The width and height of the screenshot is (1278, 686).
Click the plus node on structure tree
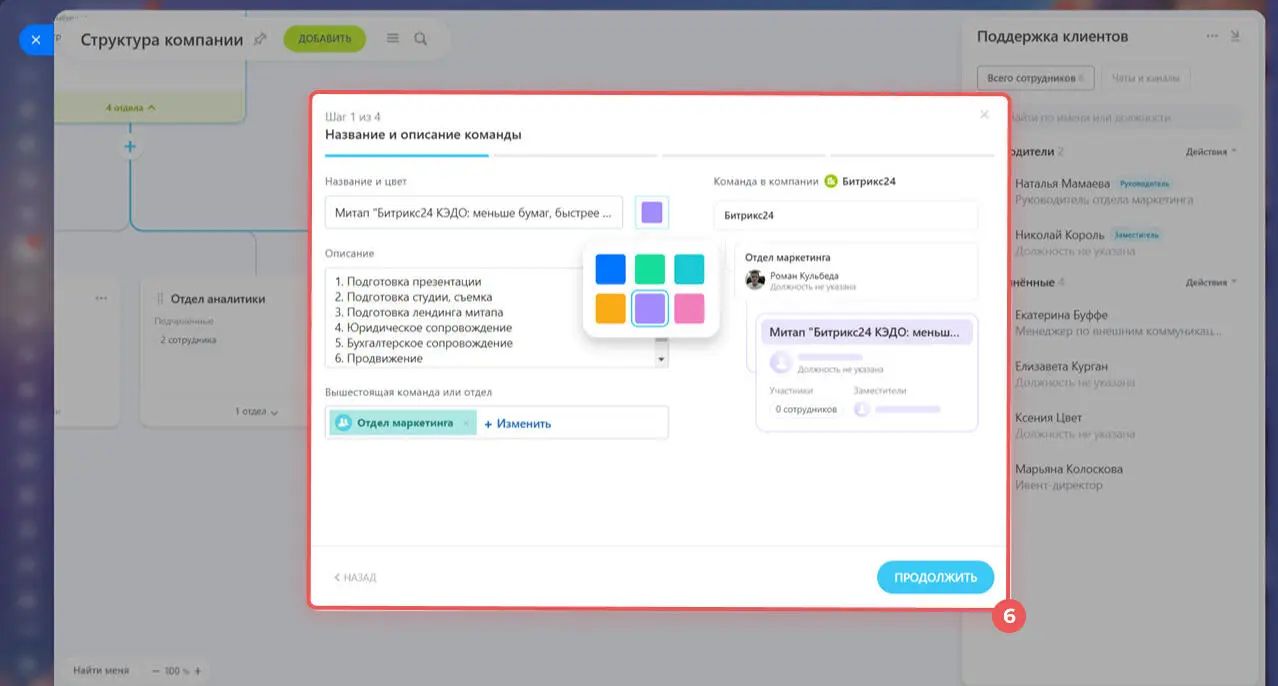[x=130, y=147]
